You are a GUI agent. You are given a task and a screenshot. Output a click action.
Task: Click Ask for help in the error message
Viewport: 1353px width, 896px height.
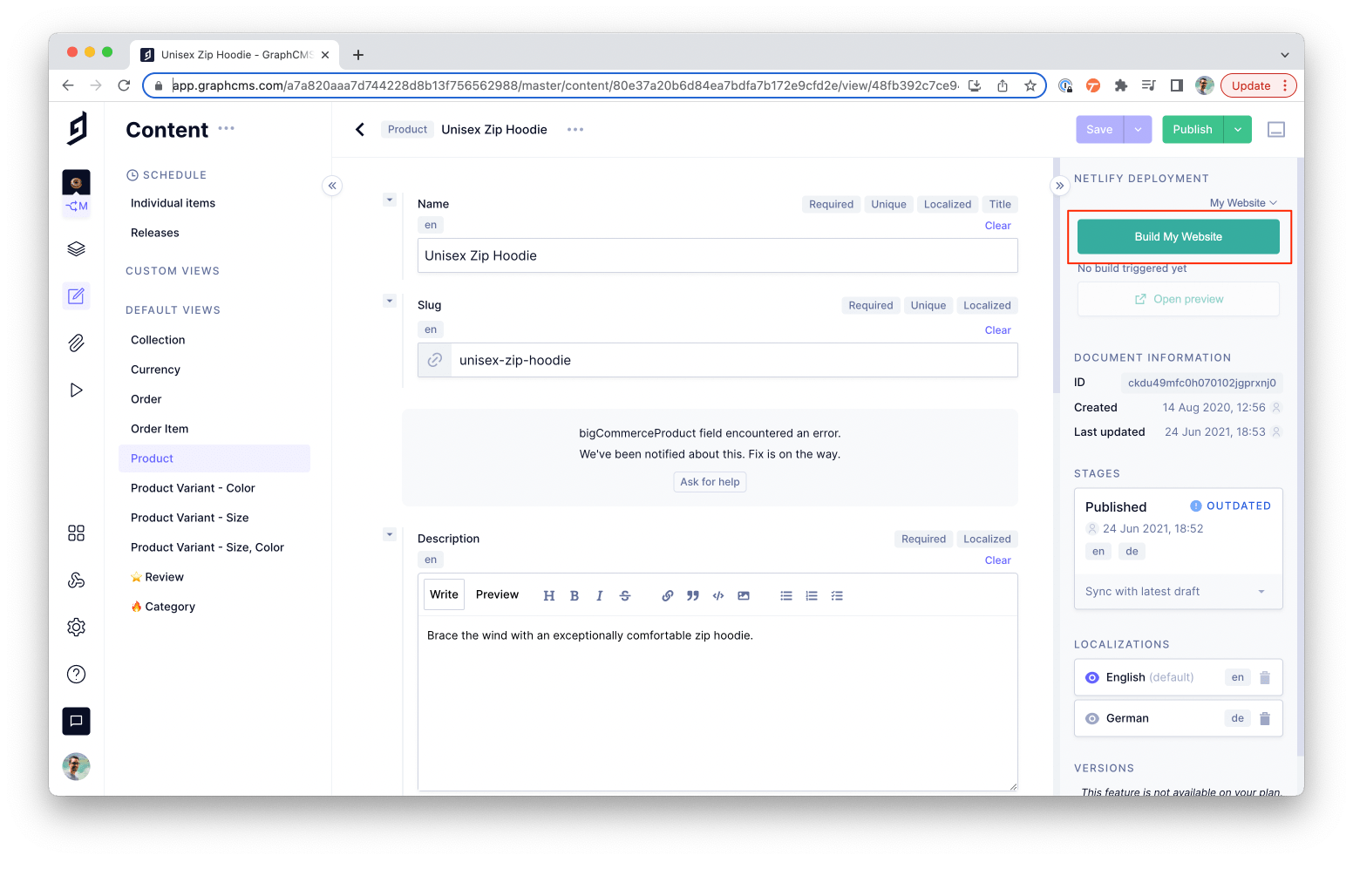pos(709,481)
